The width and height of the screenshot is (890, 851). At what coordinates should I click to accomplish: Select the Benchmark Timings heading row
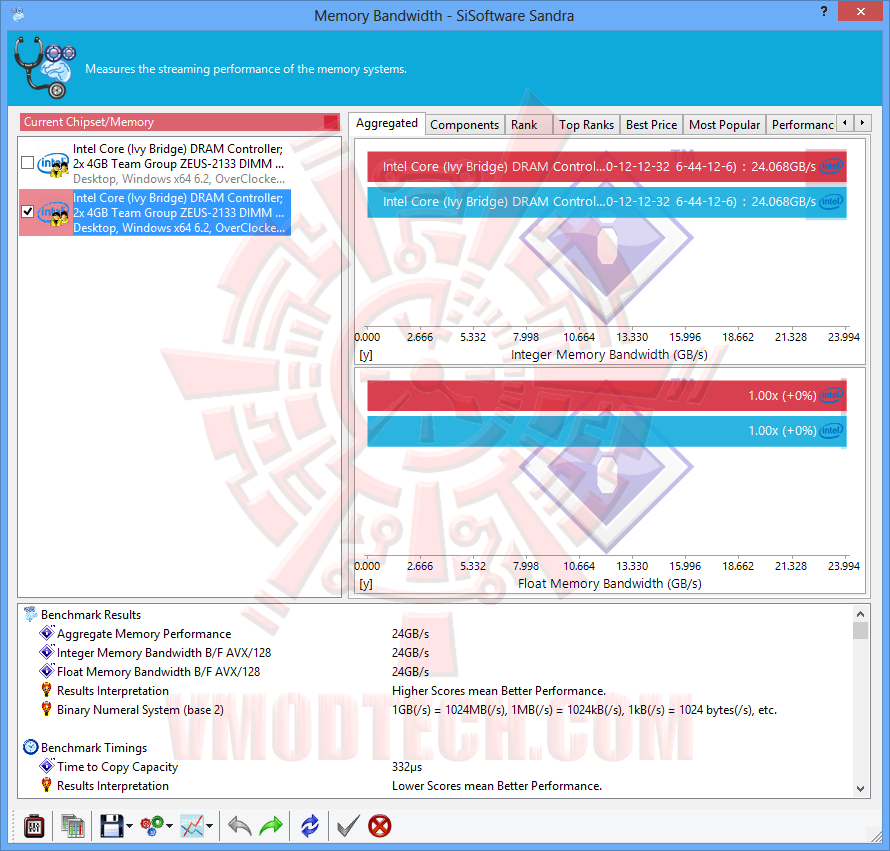(x=94, y=748)
